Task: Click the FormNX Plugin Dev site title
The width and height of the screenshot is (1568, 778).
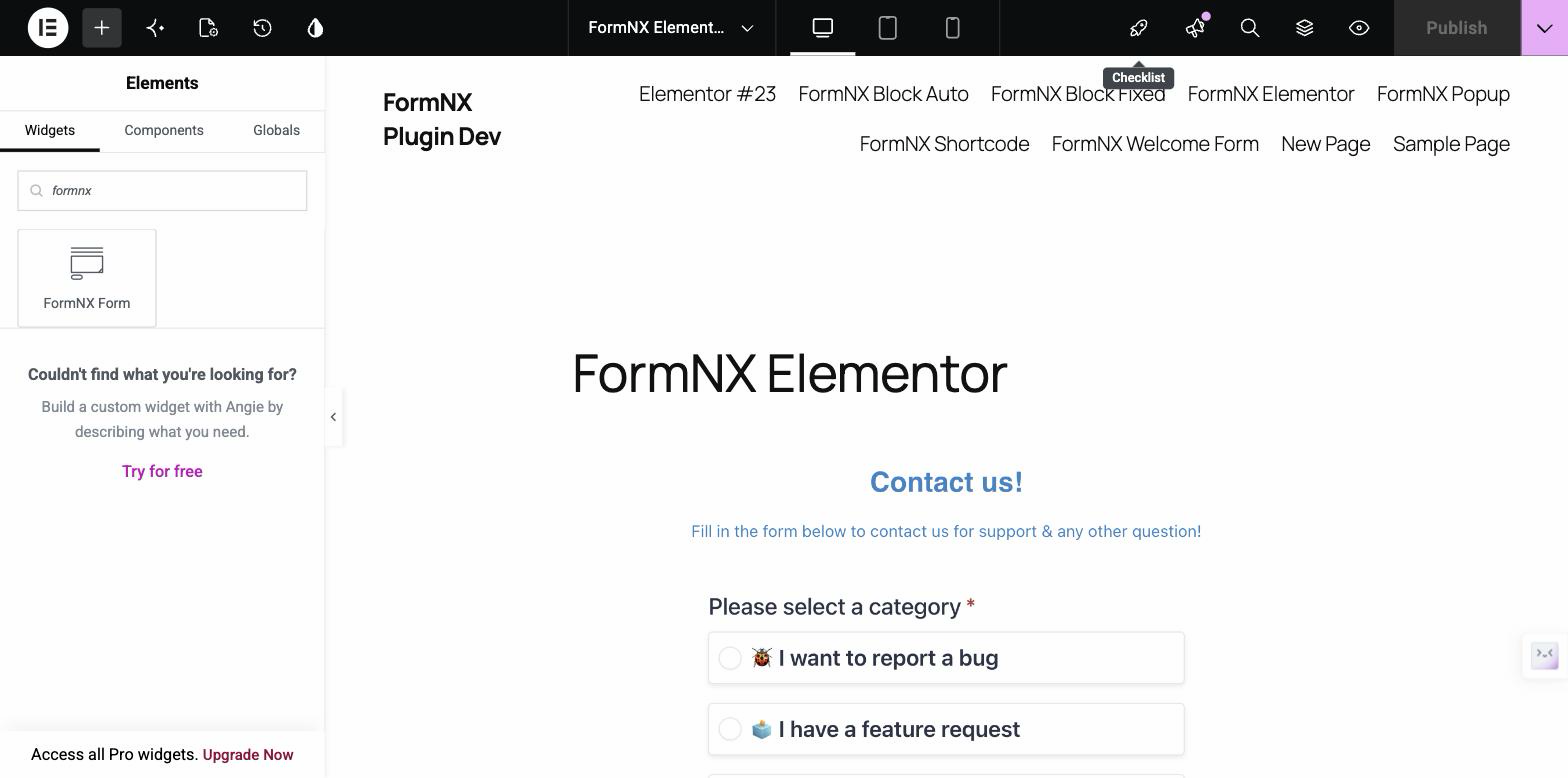Action: click(442, 119)
